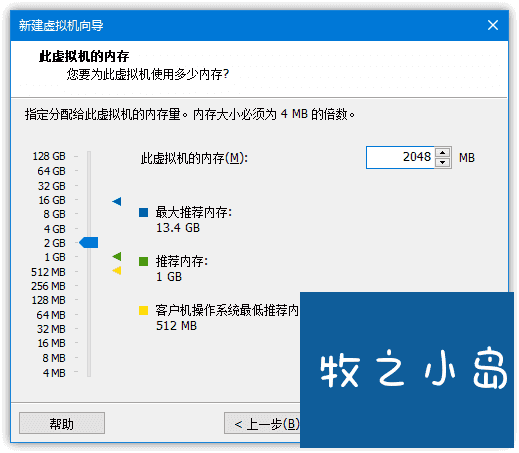
Task: Click the blue maximum recommended memory arrow marker
Action: pos(117,201)
